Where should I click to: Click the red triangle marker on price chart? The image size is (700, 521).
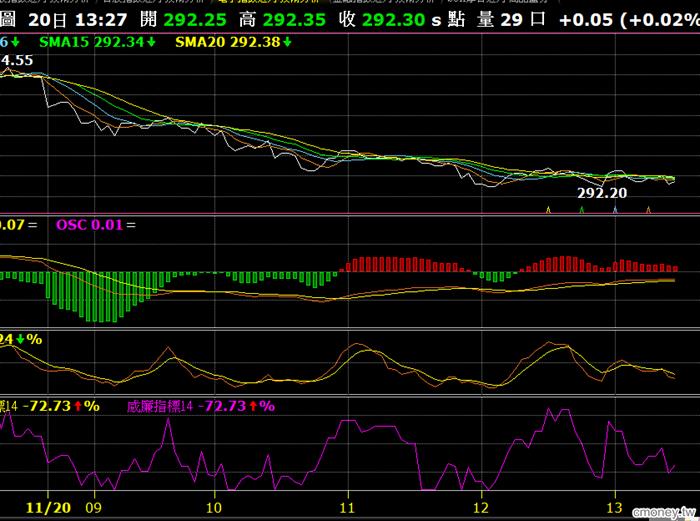[x=648, y=210]
